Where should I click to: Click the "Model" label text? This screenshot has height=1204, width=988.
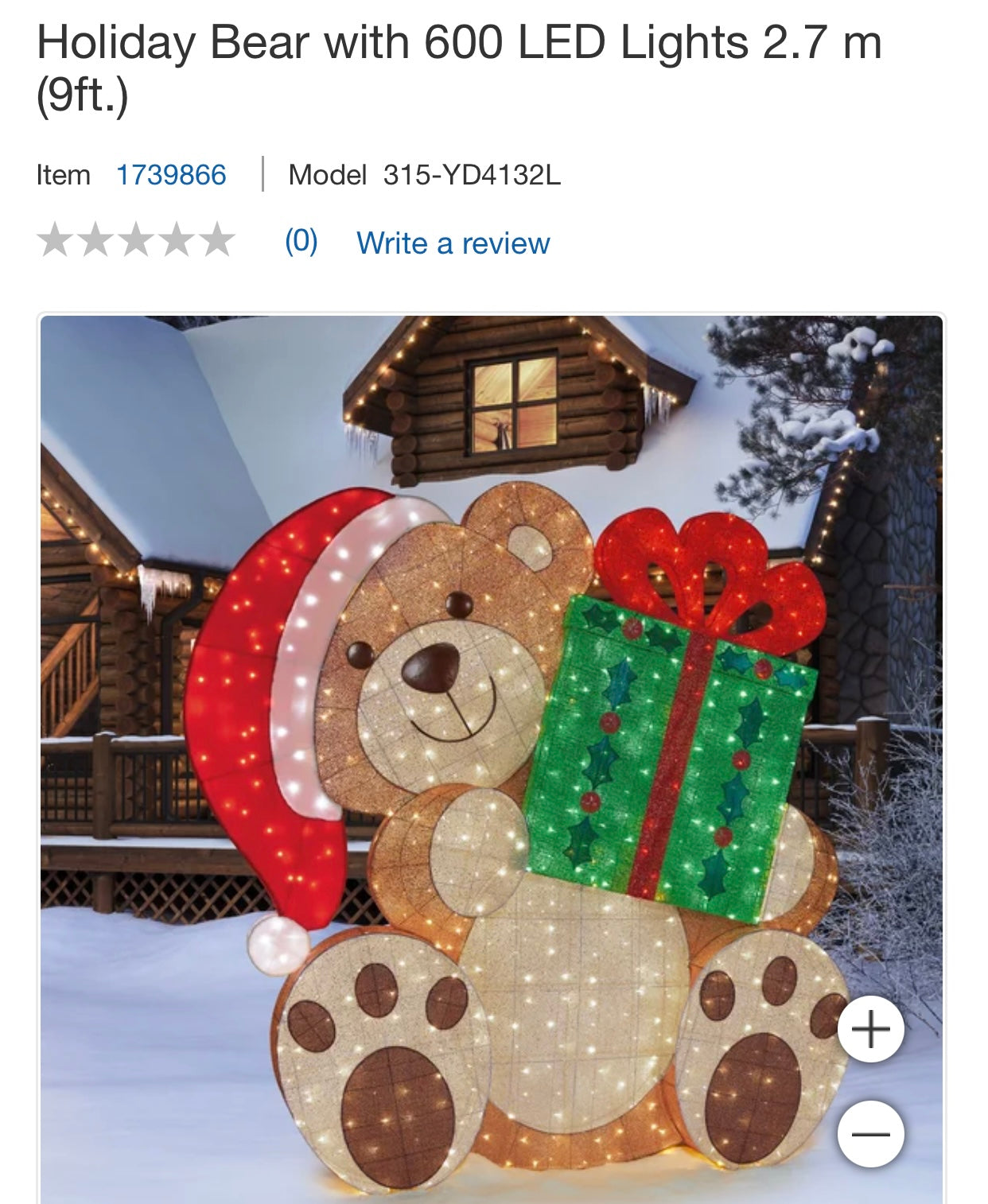click(x=328, y=174)
